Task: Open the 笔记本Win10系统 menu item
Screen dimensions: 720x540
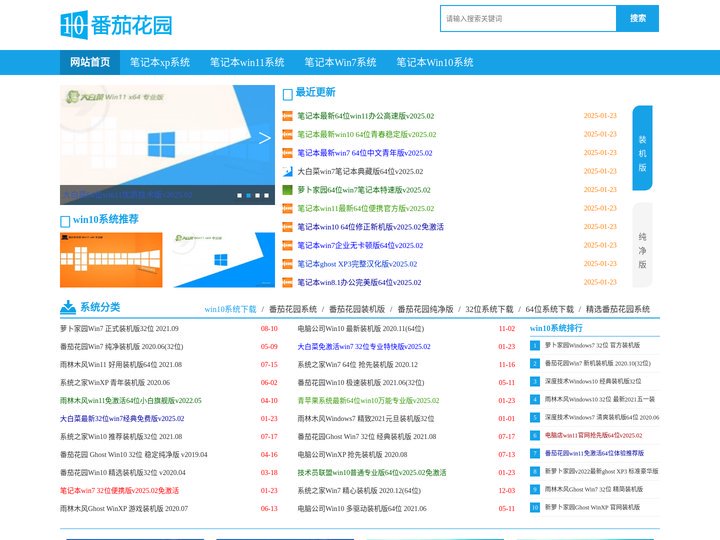Action: (434, 62)
